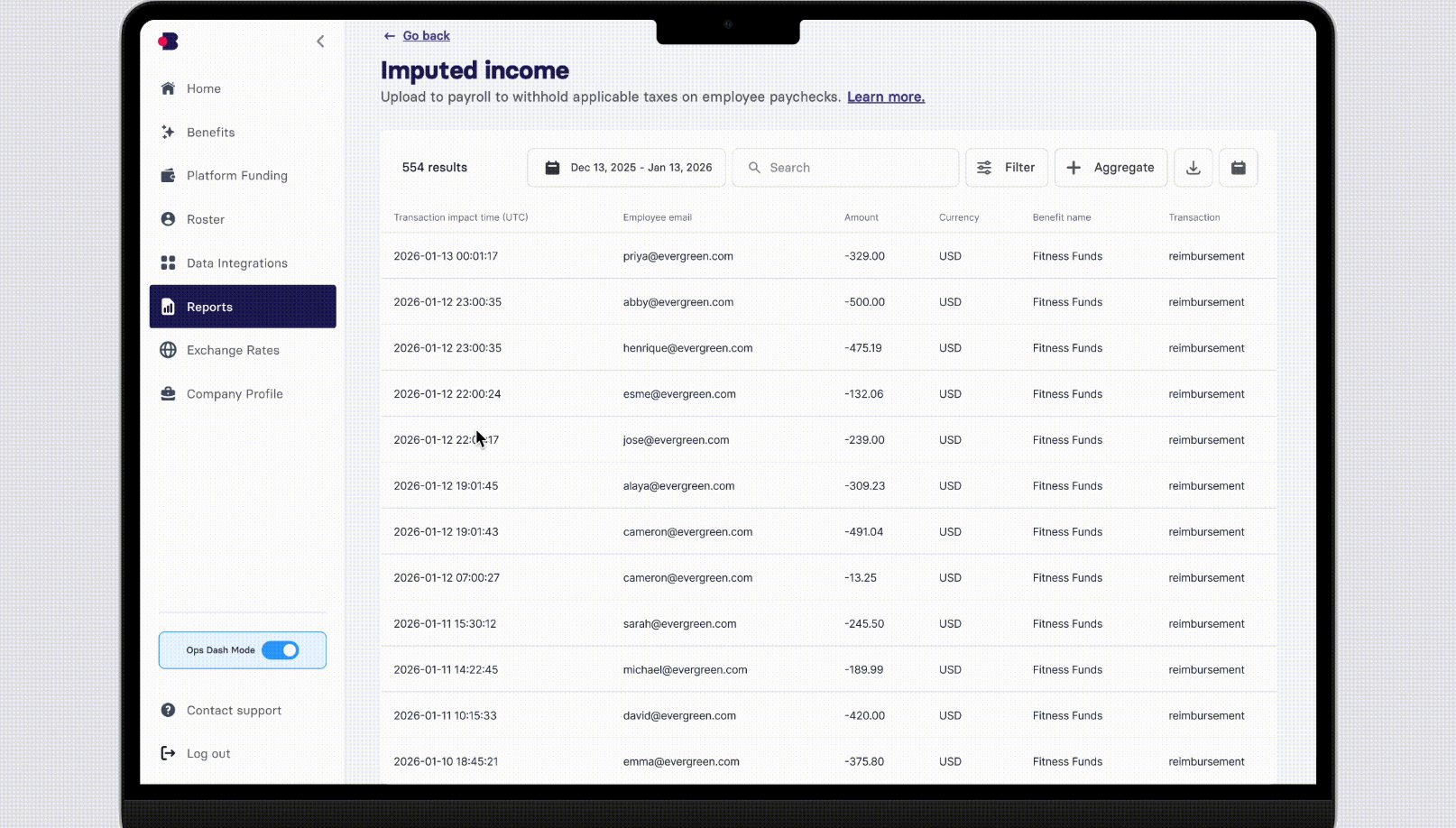Click the Benefits sparkle icon
This screenshot has width=1456, height=828.
point(168,132)
